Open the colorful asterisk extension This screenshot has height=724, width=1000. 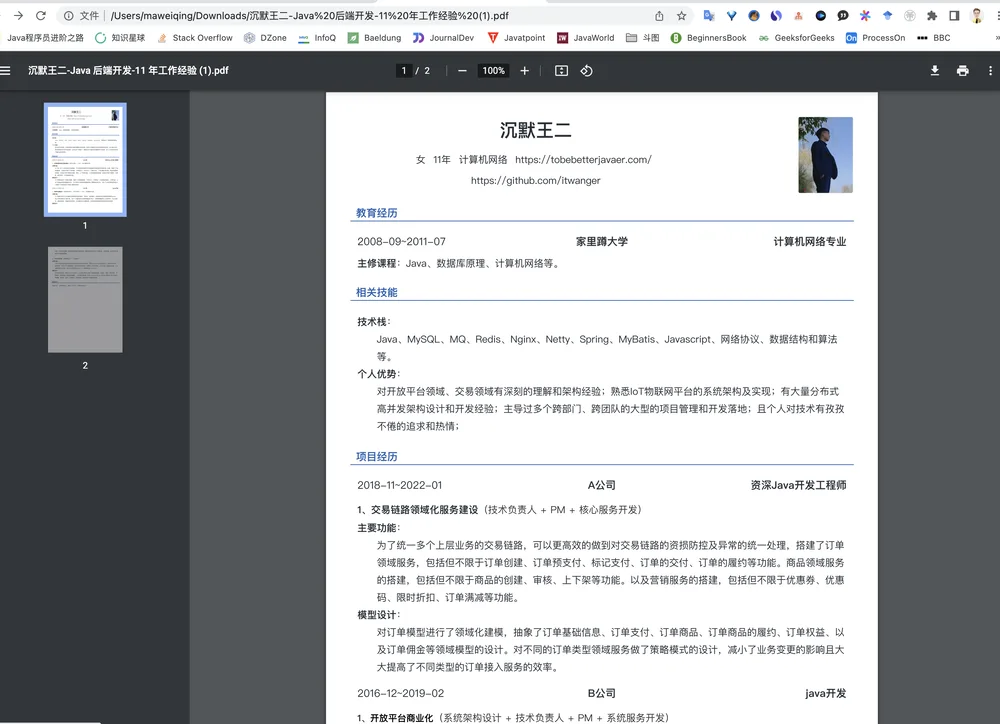point(865,15)
